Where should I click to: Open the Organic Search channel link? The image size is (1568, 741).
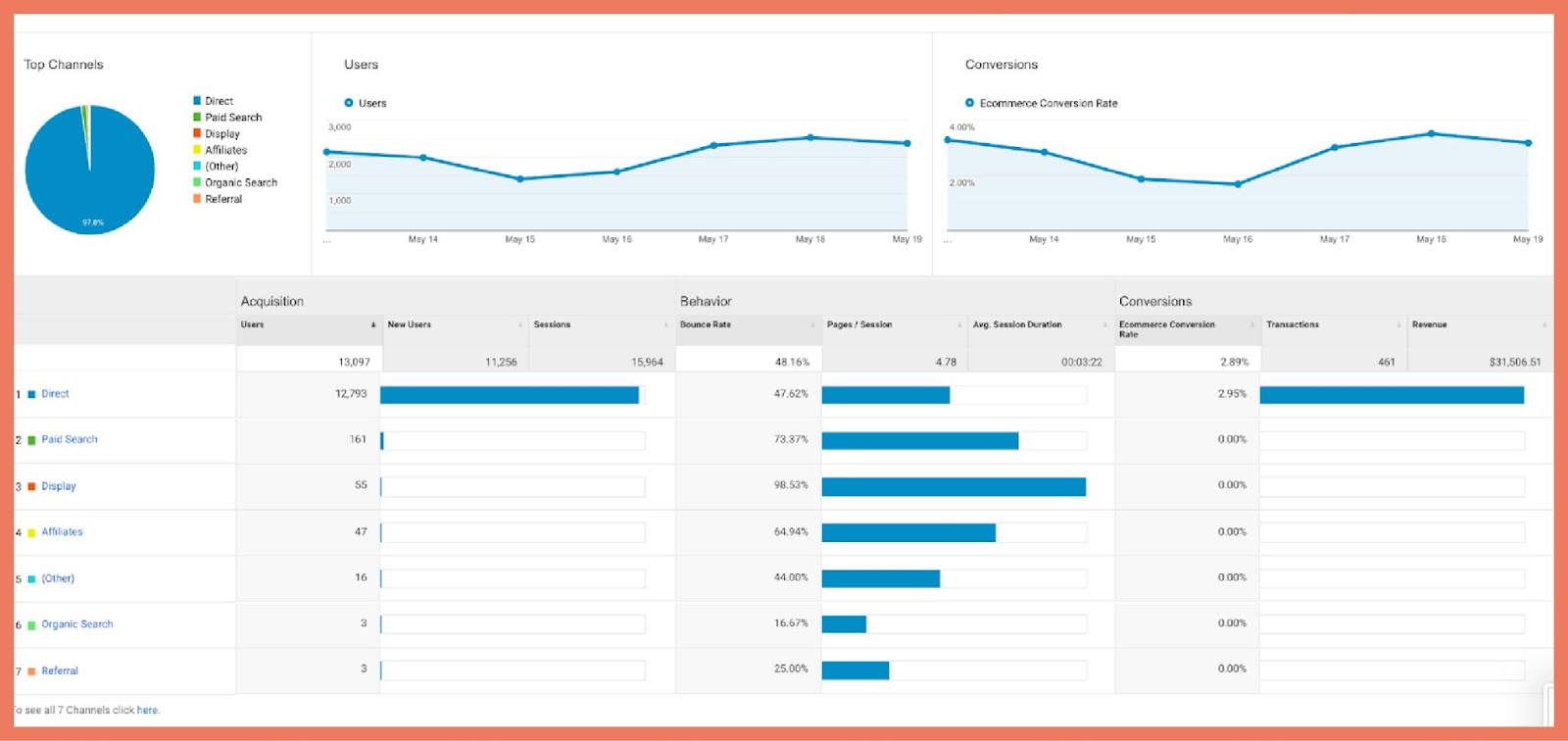click(x=77, y=624)
